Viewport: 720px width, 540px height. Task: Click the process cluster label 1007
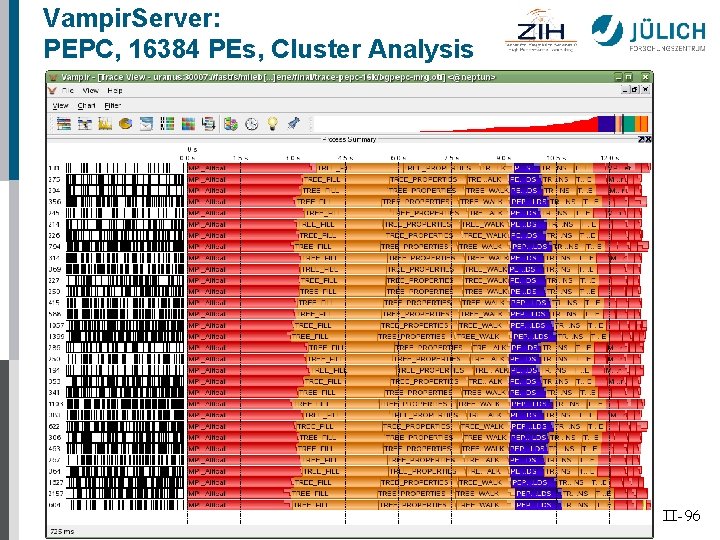click(x=56, y=325)
